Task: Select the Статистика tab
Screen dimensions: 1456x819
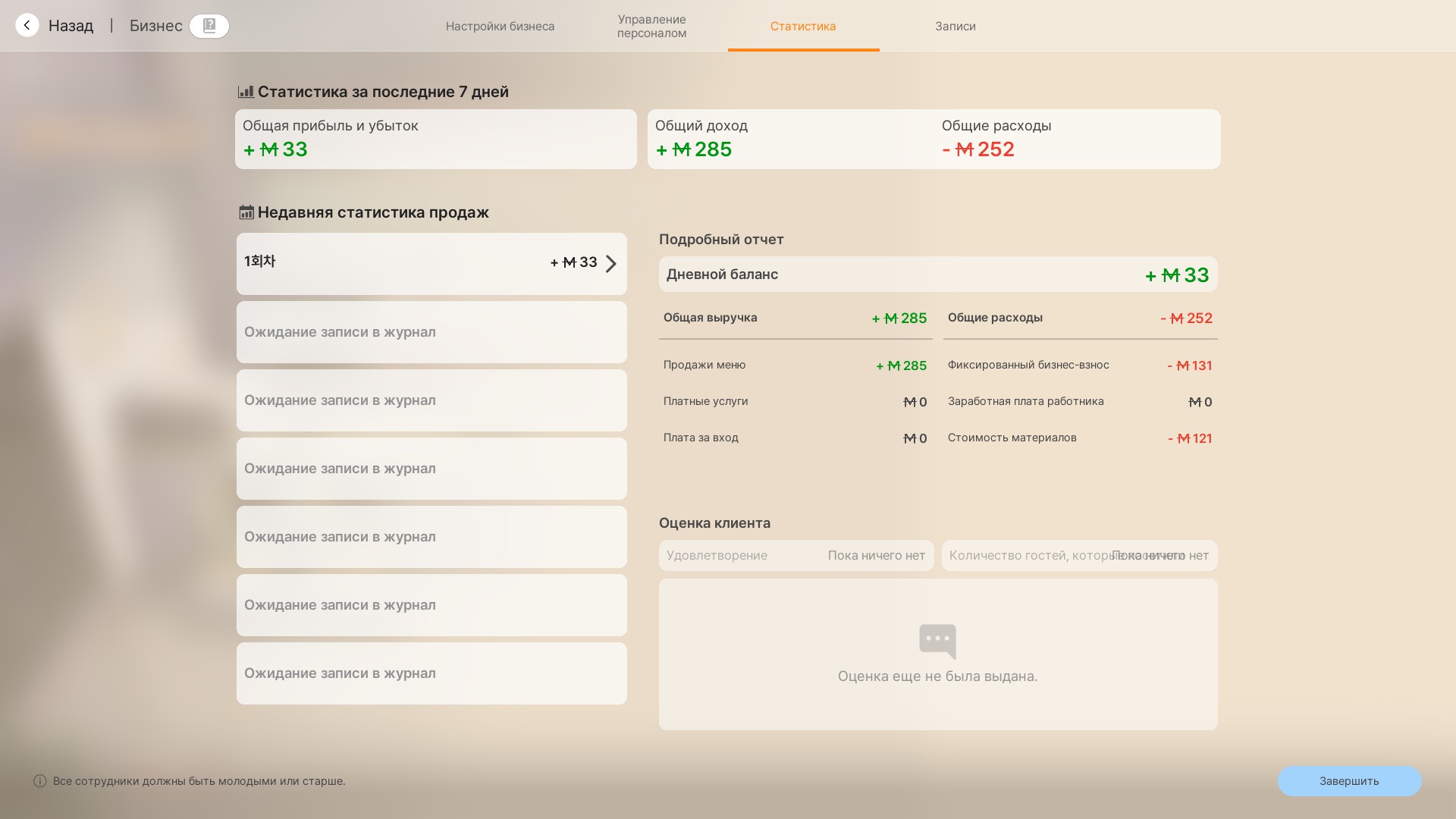Action: (x=803, y=26)
